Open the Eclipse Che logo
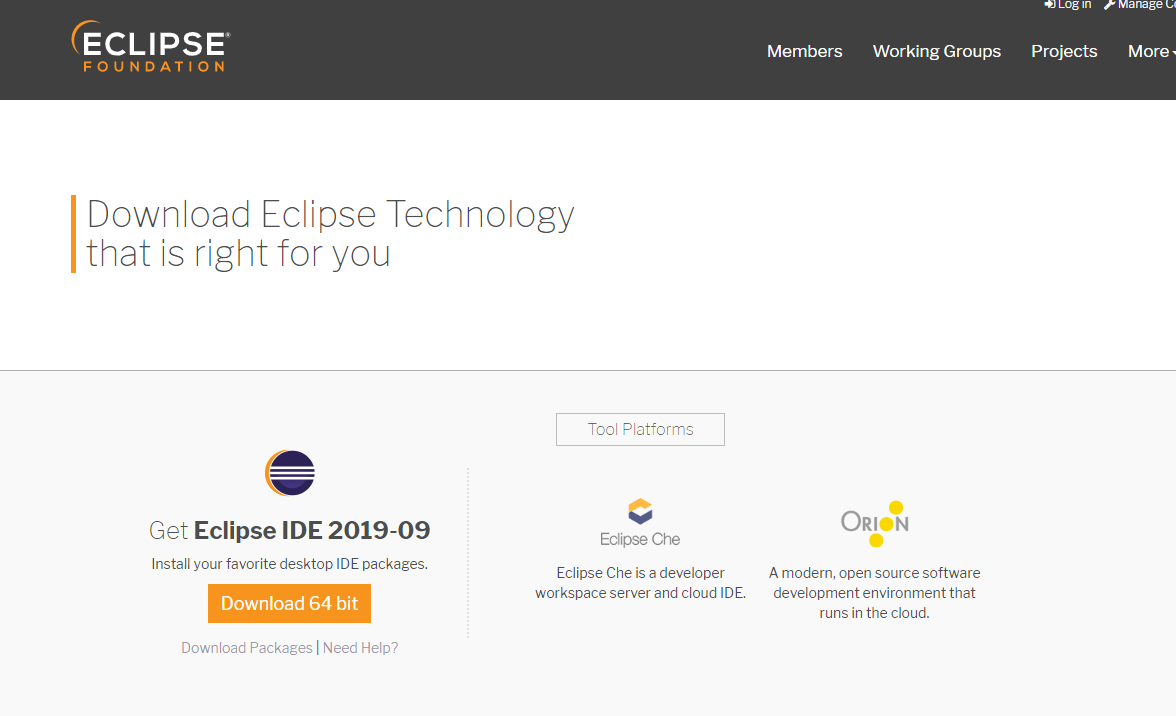 coord(640,523)
